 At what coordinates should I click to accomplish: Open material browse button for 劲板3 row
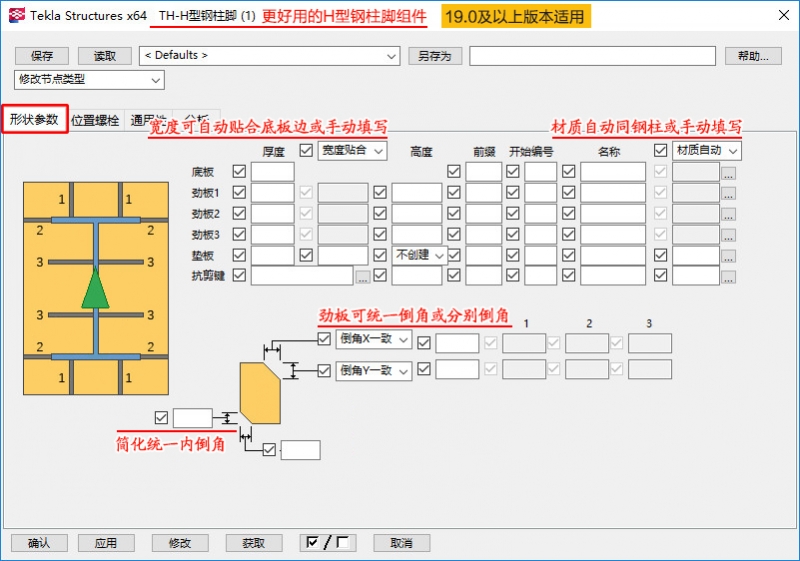(728, 236)
